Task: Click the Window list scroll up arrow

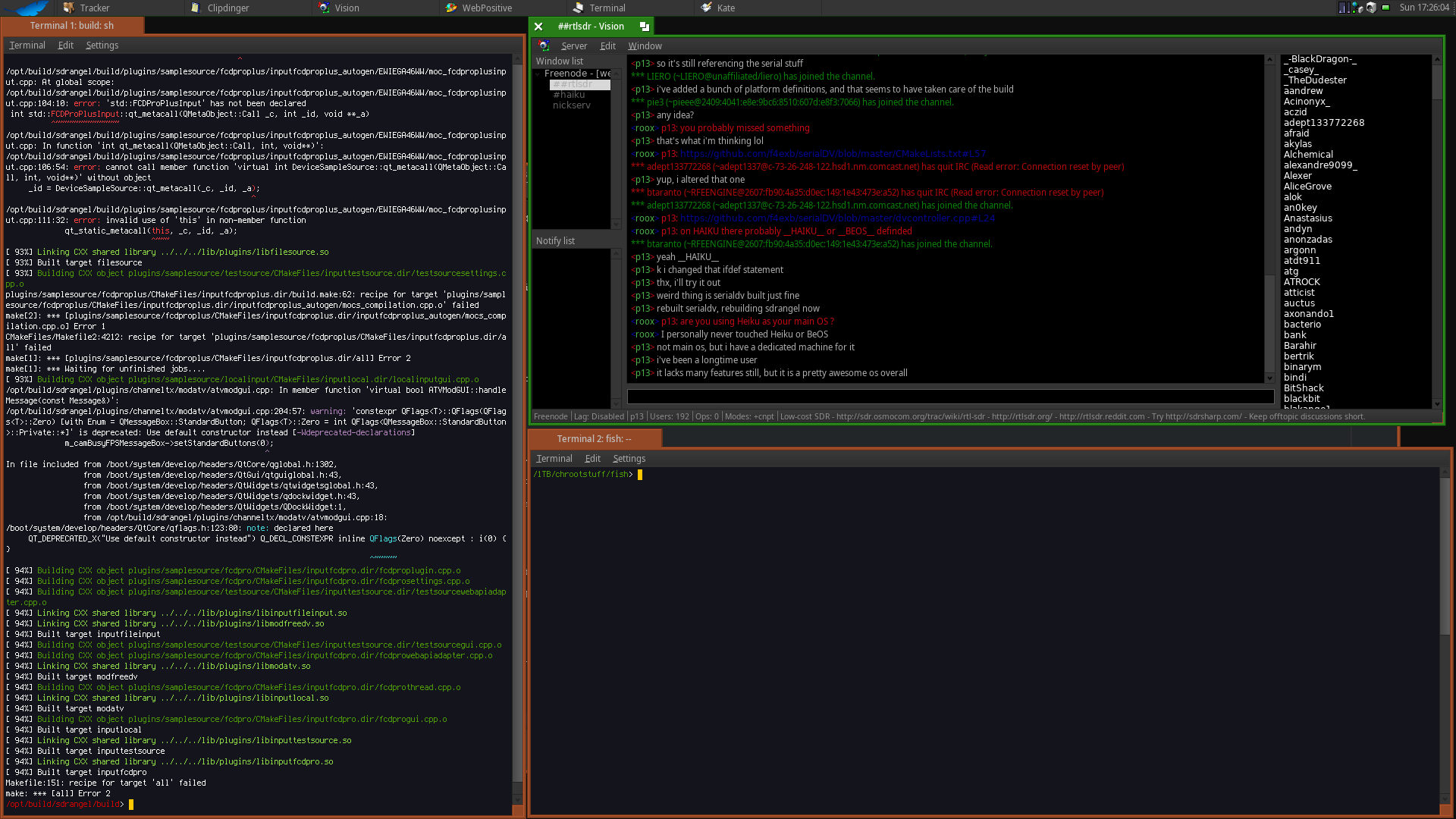Action: (x=616, y=74)
